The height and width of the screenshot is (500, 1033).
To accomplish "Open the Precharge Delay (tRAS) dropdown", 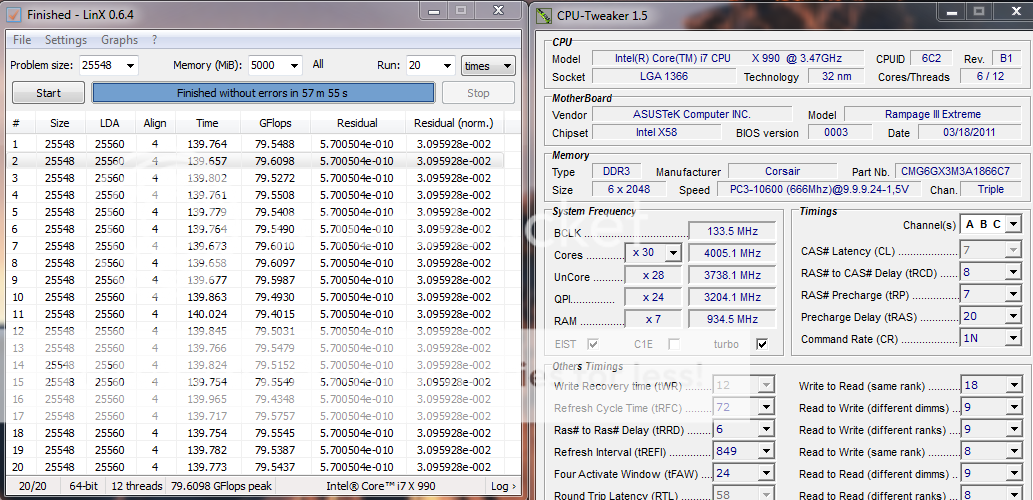I will [1013, 316].
